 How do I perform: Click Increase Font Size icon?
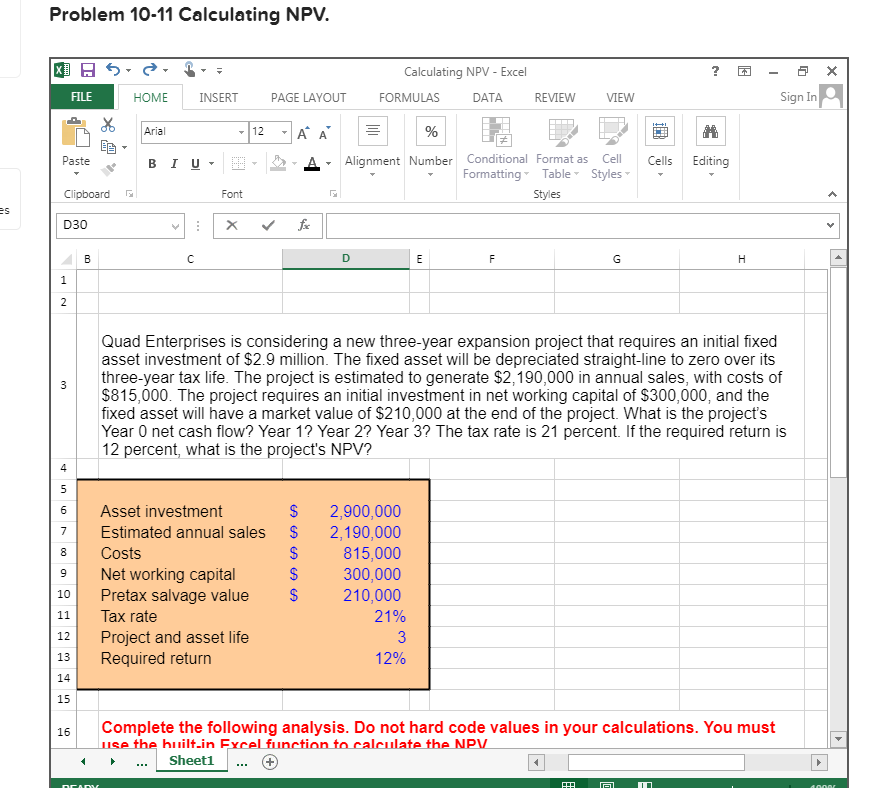[x=303, y=130]
